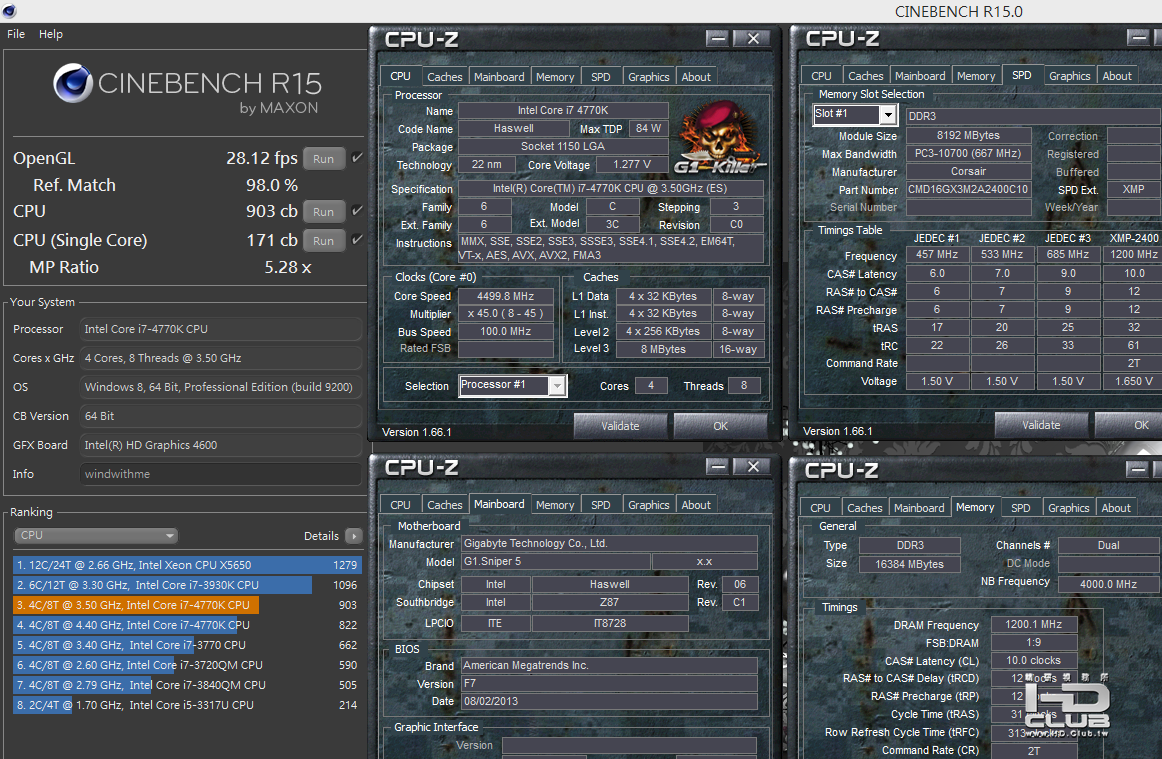Open CPU tab in the SPD CPU-Z window
1162x759 pixels.
coord(820,76)
